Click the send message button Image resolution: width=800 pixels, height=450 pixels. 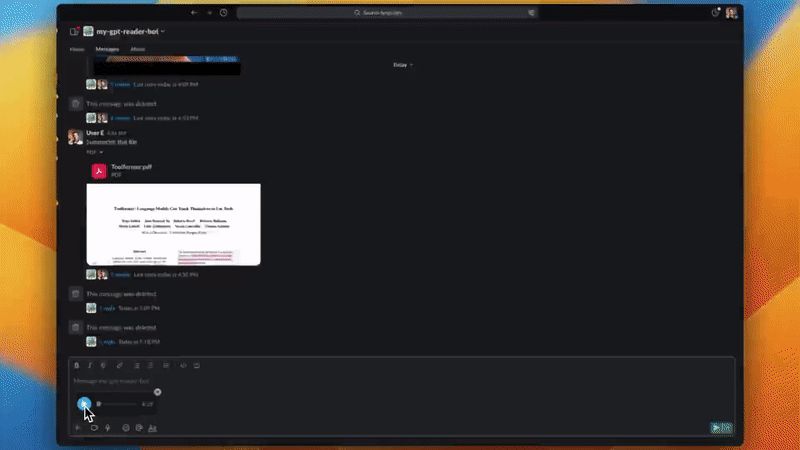tap(716, 427)
